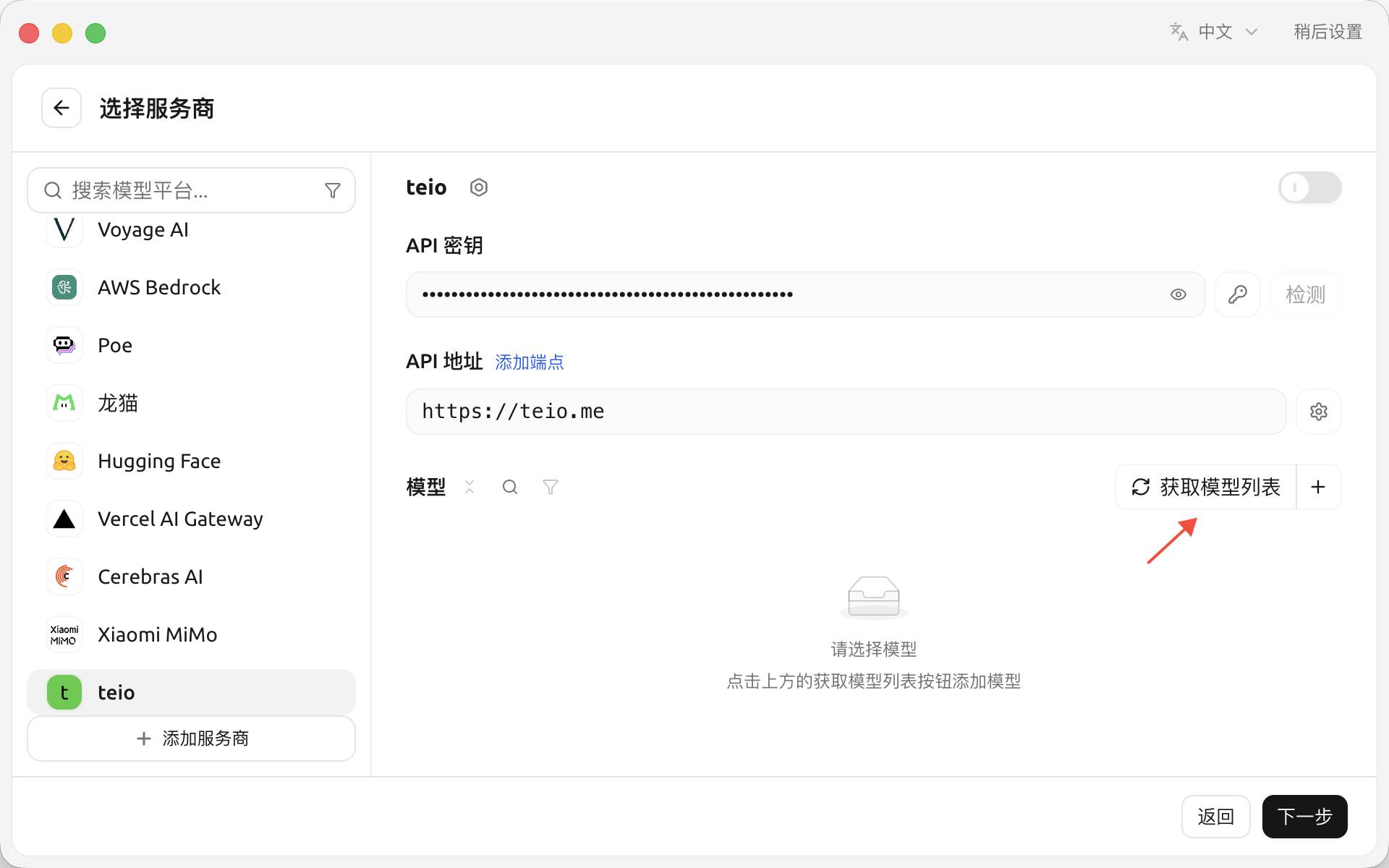Open the API key manager key icon
This screenshot has height=868, width=1389.
[x=1238, y=294]
